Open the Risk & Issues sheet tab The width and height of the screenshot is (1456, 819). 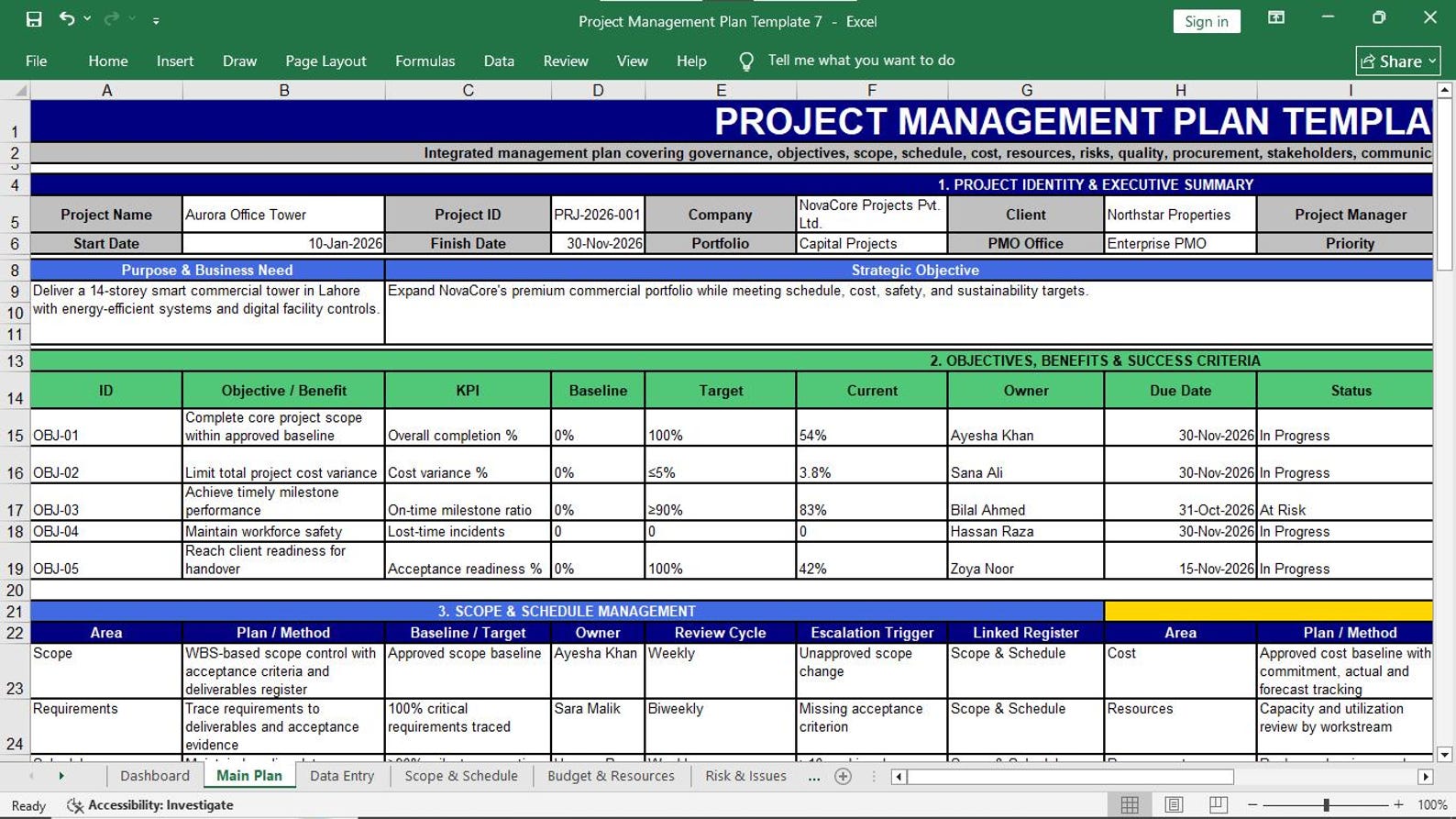[x=745, y=776]
